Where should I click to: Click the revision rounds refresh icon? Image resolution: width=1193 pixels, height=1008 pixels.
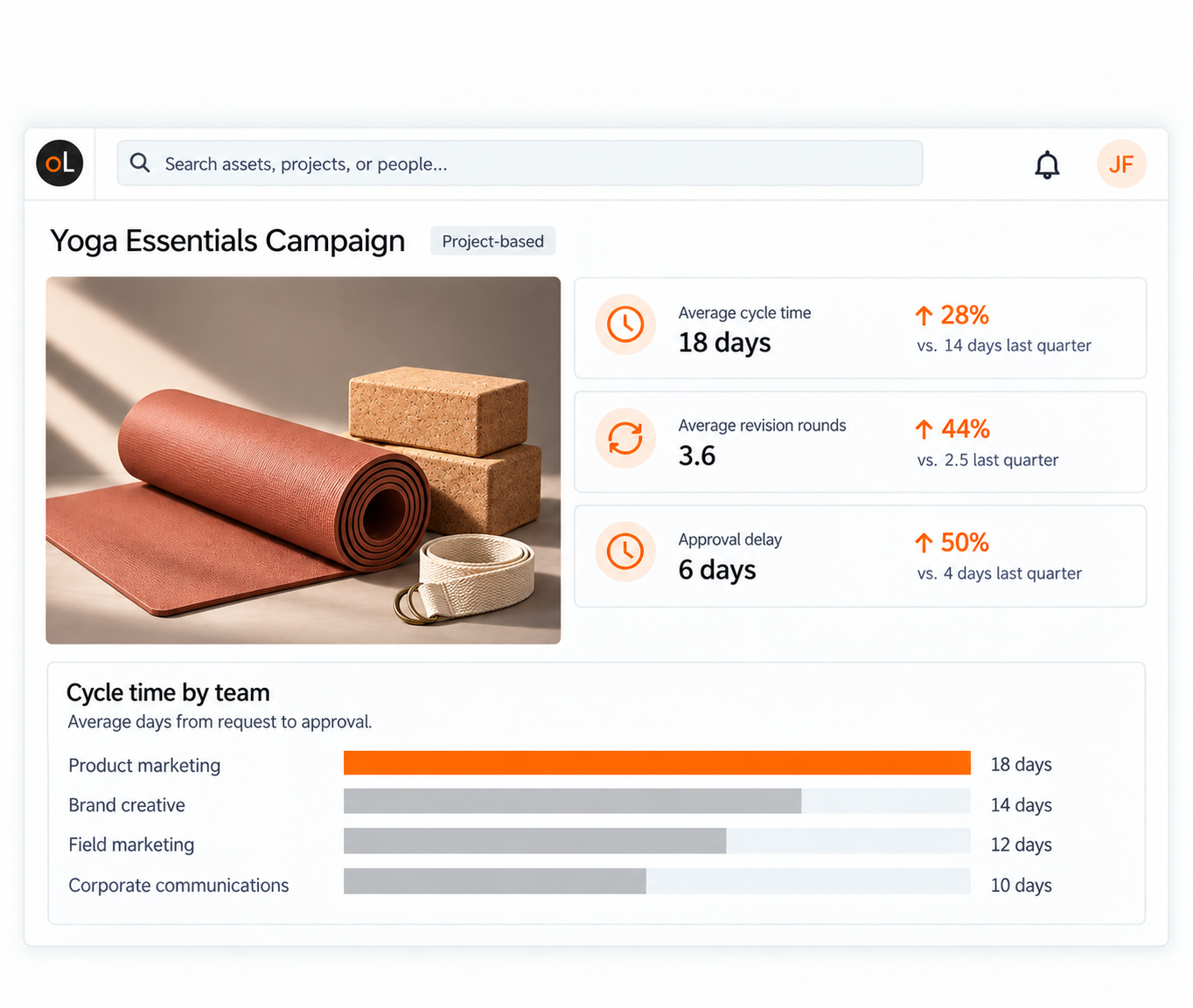click(x=625, y=438)
